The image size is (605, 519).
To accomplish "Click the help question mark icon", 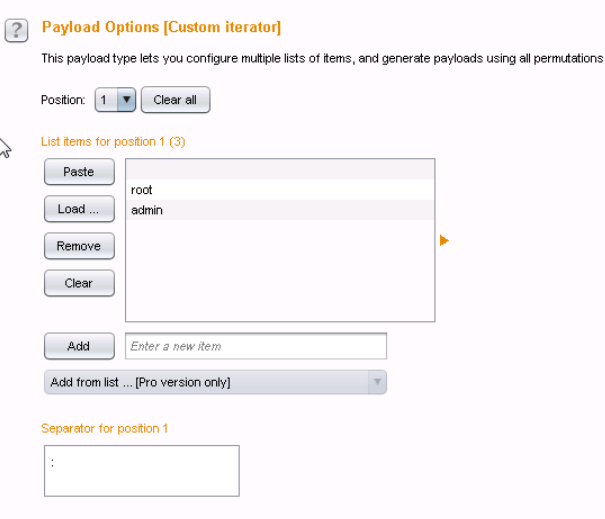I will point(16,31).
